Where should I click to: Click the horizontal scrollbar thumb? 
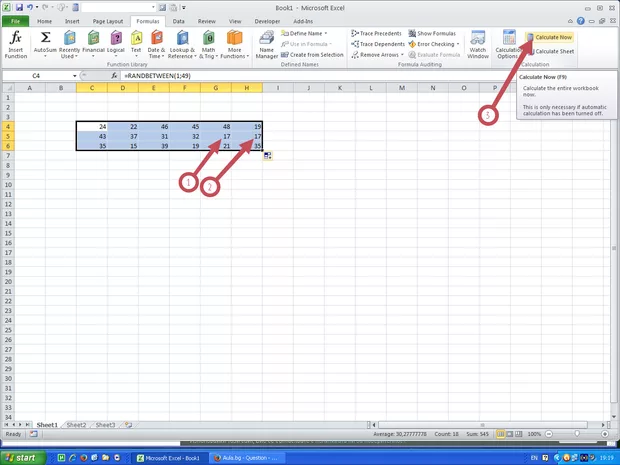pyautogui.click(x=482, y=425)
